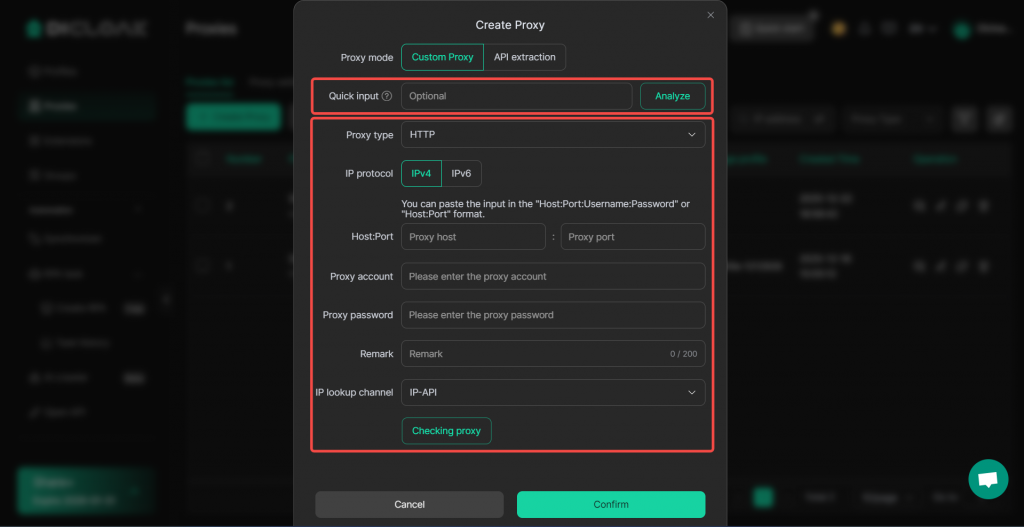The image size is (1024, 527).
Task: Open the live chat support bubble
Action: click(988, 479)
